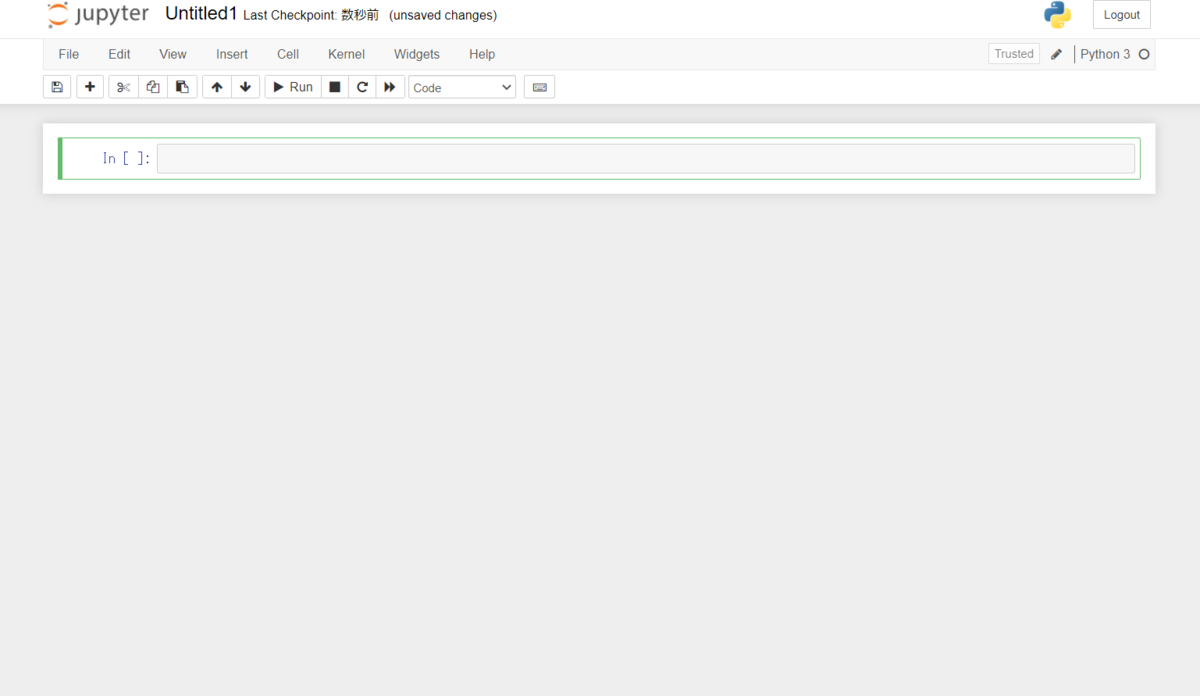Viewport: 1200px width, 696px height.
Task: Open the Kernel menu
Action: click(x=346, y=54)
